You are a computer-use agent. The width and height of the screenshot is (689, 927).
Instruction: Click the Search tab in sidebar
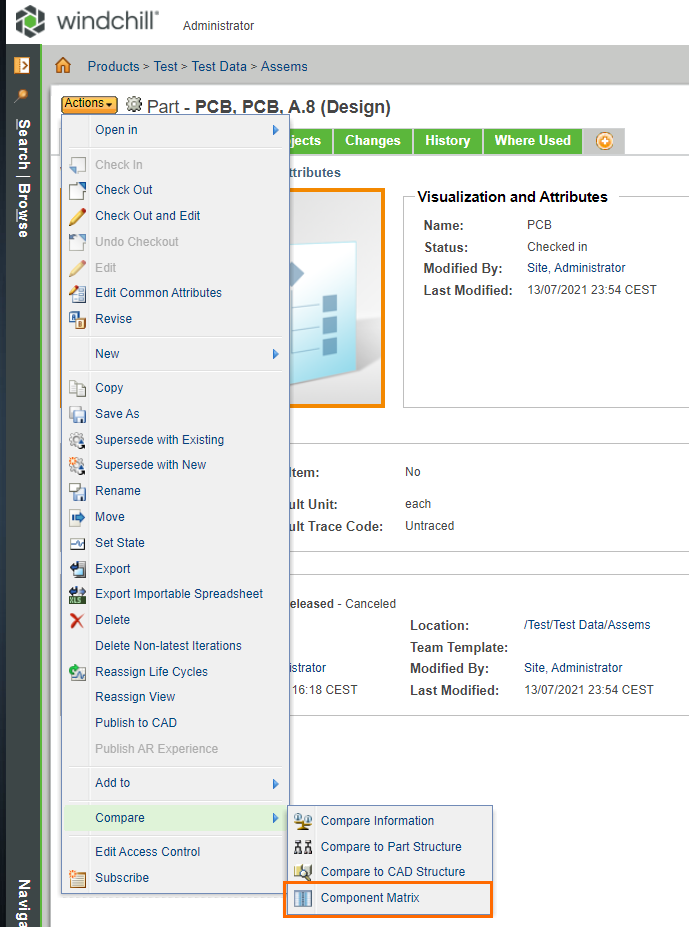click(23, 144)
